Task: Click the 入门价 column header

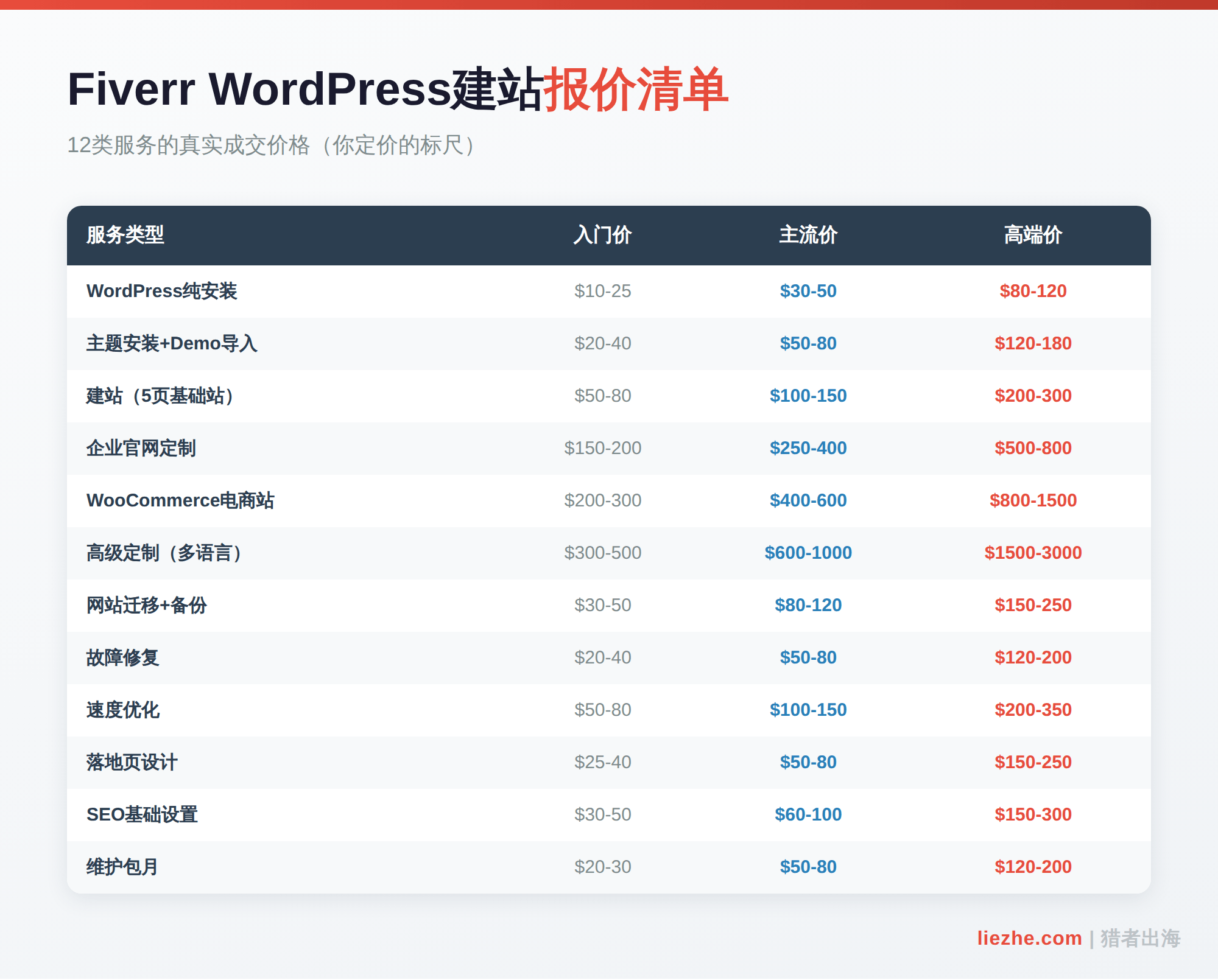Action: (602, 235)
